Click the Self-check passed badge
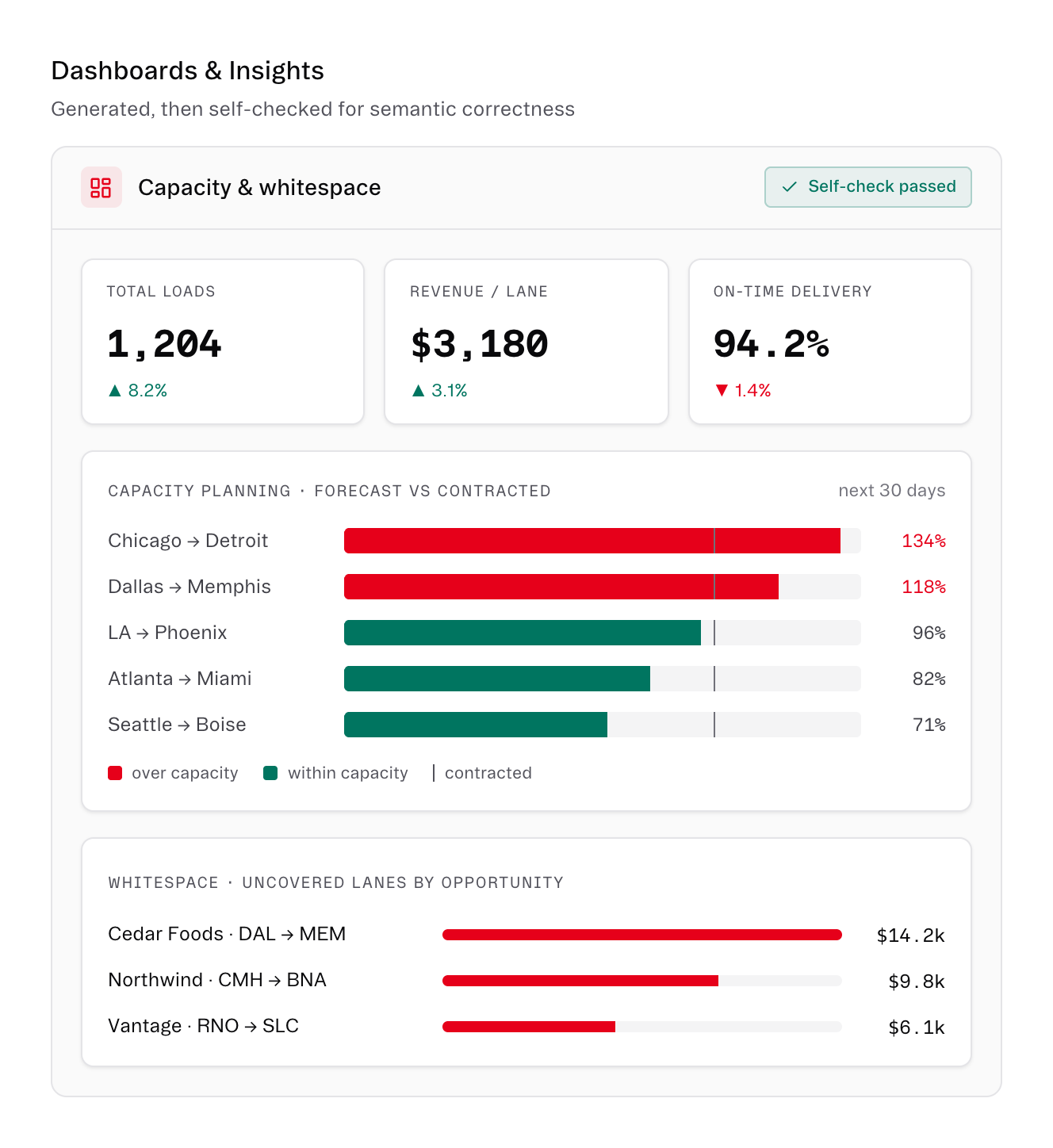 point(868,187)
